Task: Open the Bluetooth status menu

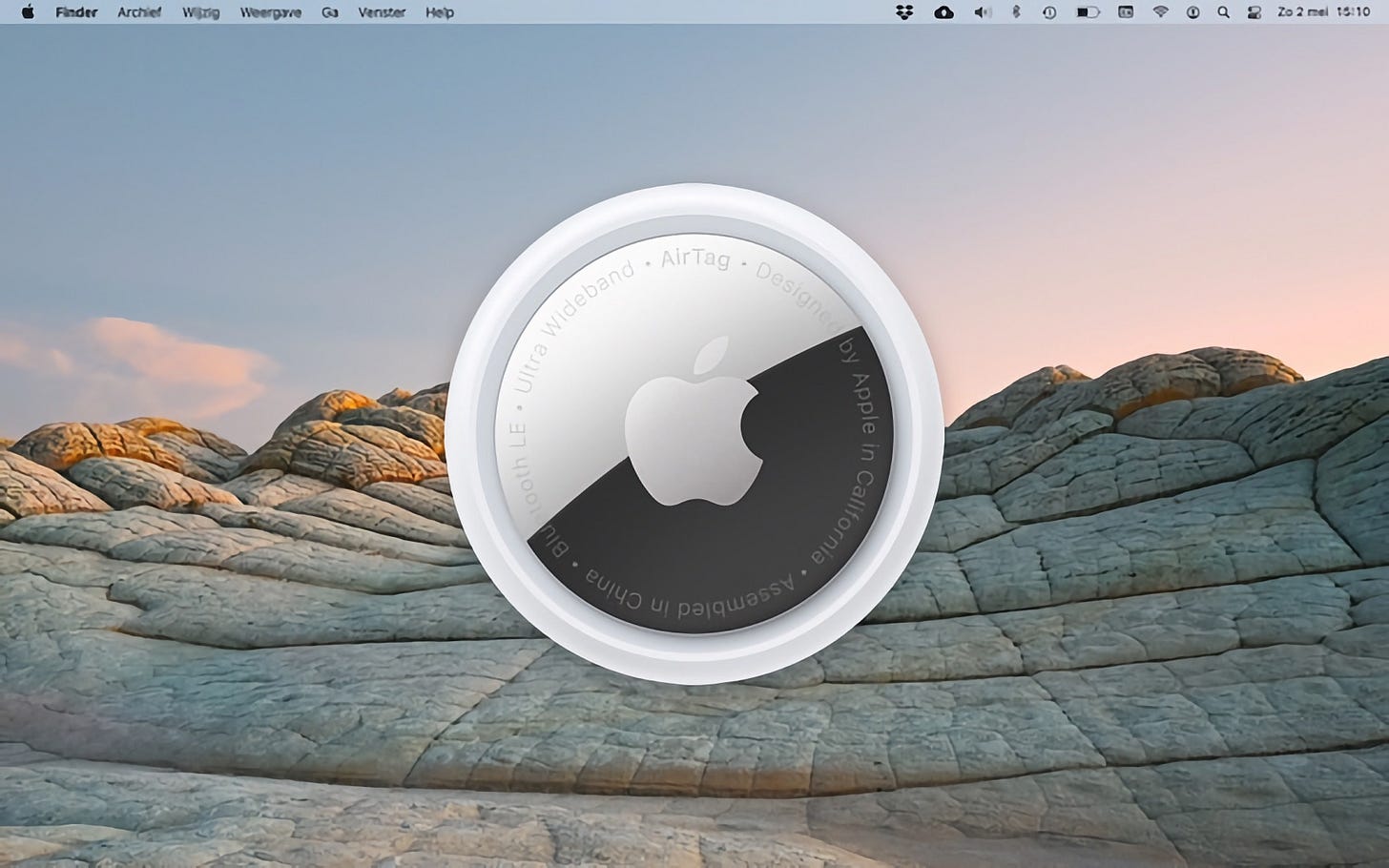Action: 1016,12
